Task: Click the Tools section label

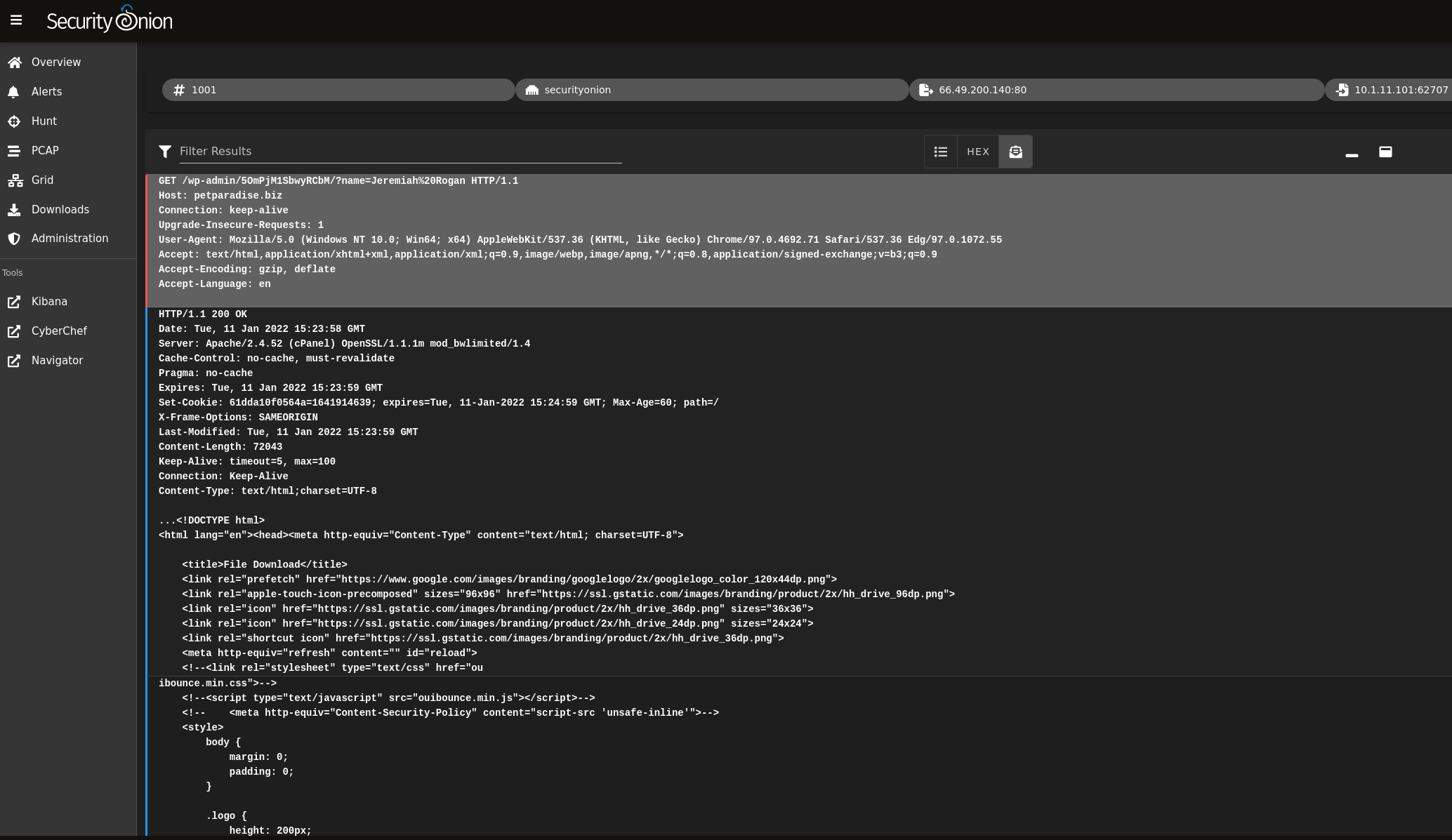Action: tap(13, 273)
